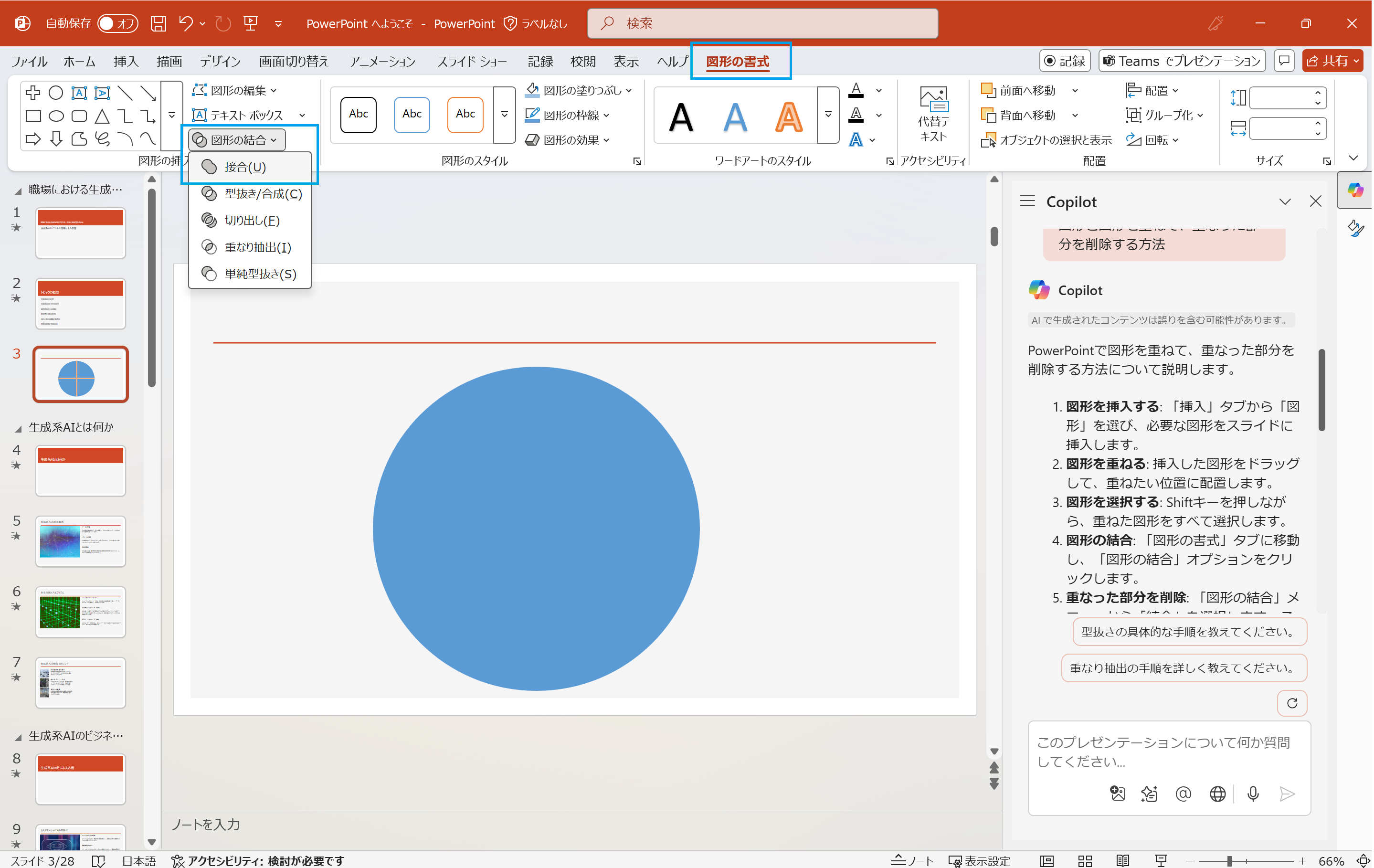Click the 記録 button at top right
The height and width of the screenshot is (868, 1374).
point(1065,61)
